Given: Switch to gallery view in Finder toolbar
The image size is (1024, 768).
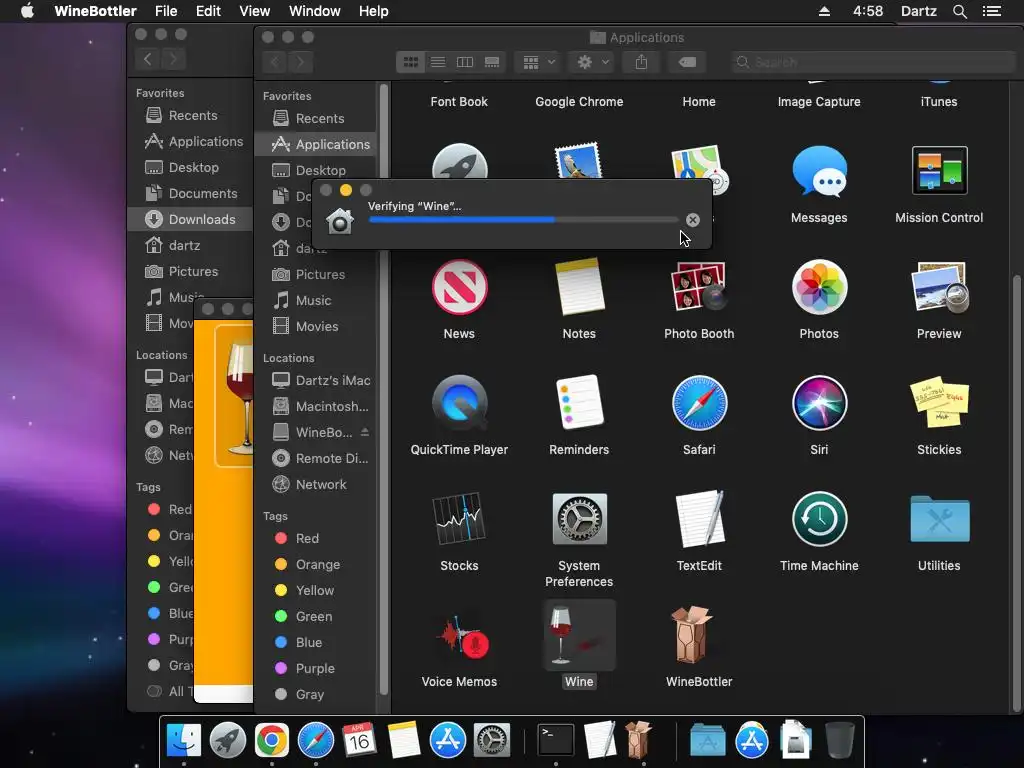Looking at the screenshot, I should pyautogui.click(x=492, y=62).
